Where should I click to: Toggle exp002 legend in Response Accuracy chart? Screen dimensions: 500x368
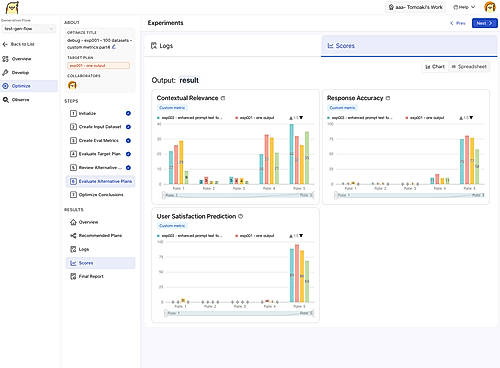pos(359,118)
